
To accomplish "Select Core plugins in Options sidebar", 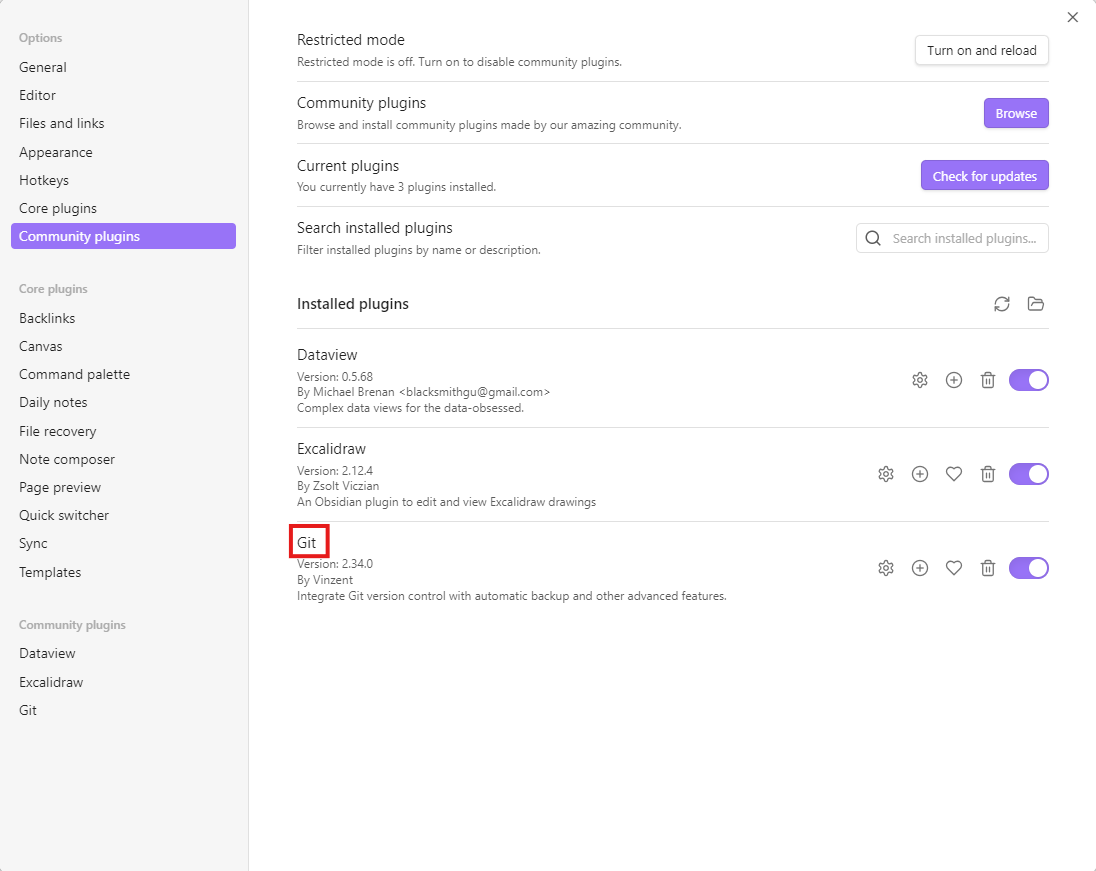I will (x=58, y=208).
